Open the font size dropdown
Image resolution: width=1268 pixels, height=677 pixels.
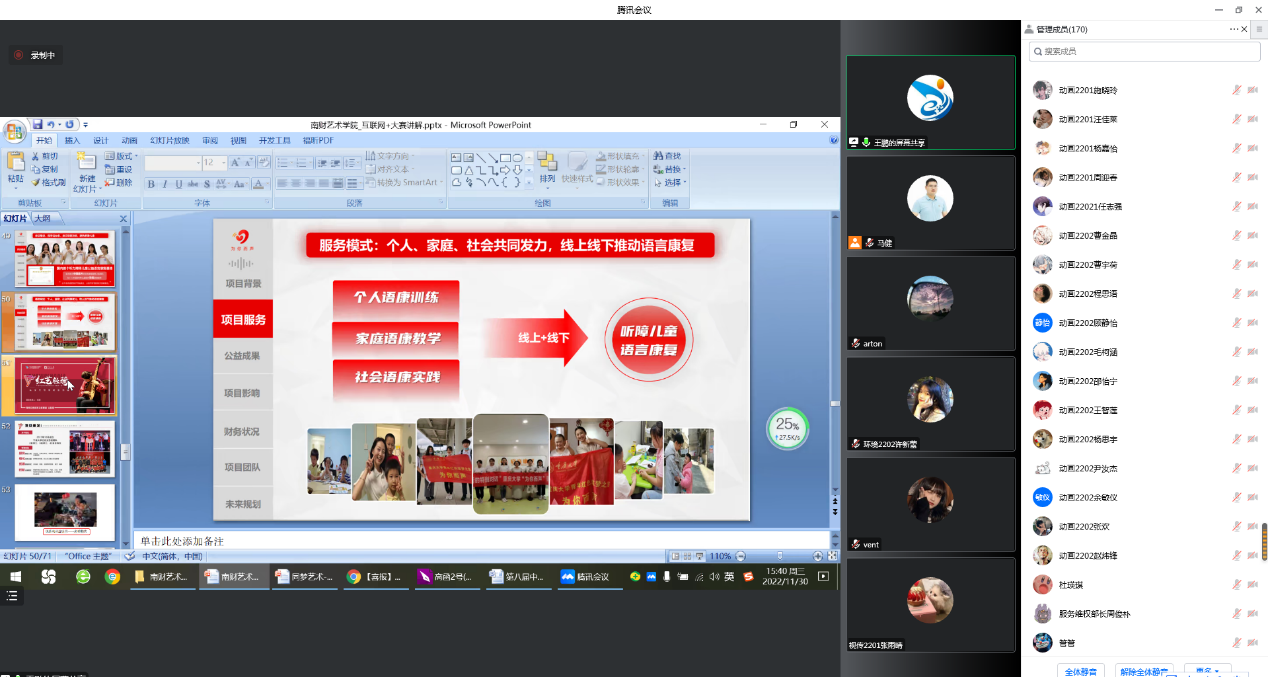pos(223,162)
